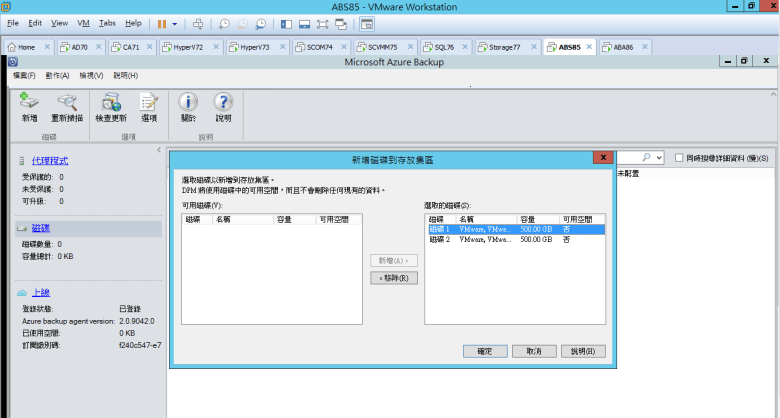
Task: Click the 關於 (About) info icon
Action: coord(188,105)
